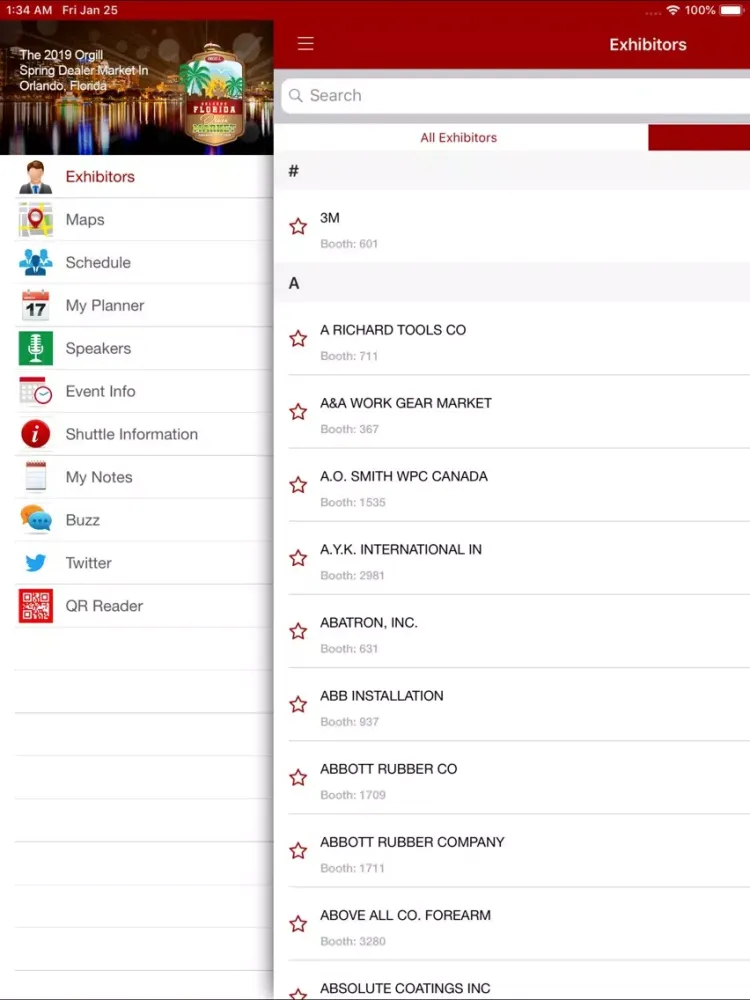The image size is (750, 1000).
Task: Tap Booth: 1711 text
Action: [352, 868]
